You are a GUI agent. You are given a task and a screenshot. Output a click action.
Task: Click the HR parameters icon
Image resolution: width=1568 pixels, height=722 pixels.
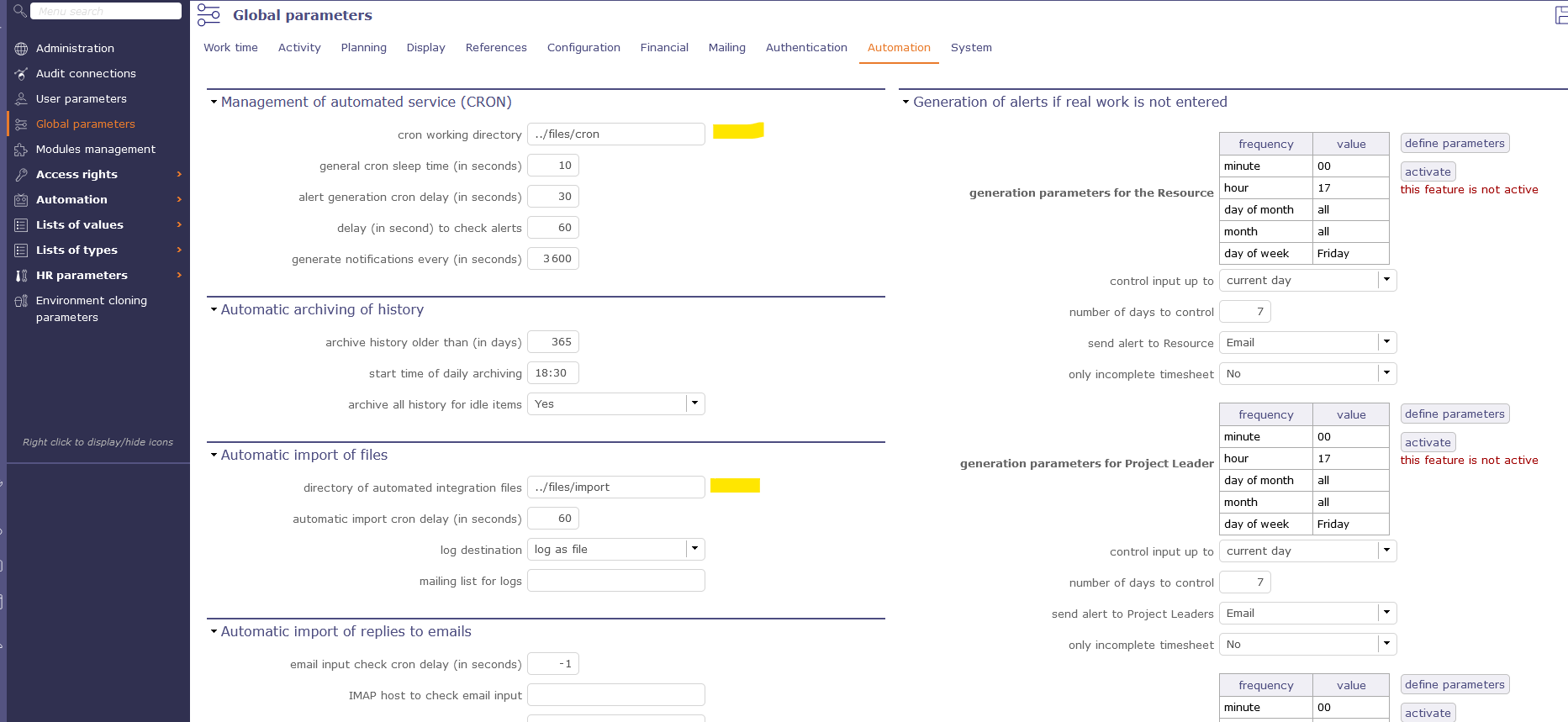21,276
